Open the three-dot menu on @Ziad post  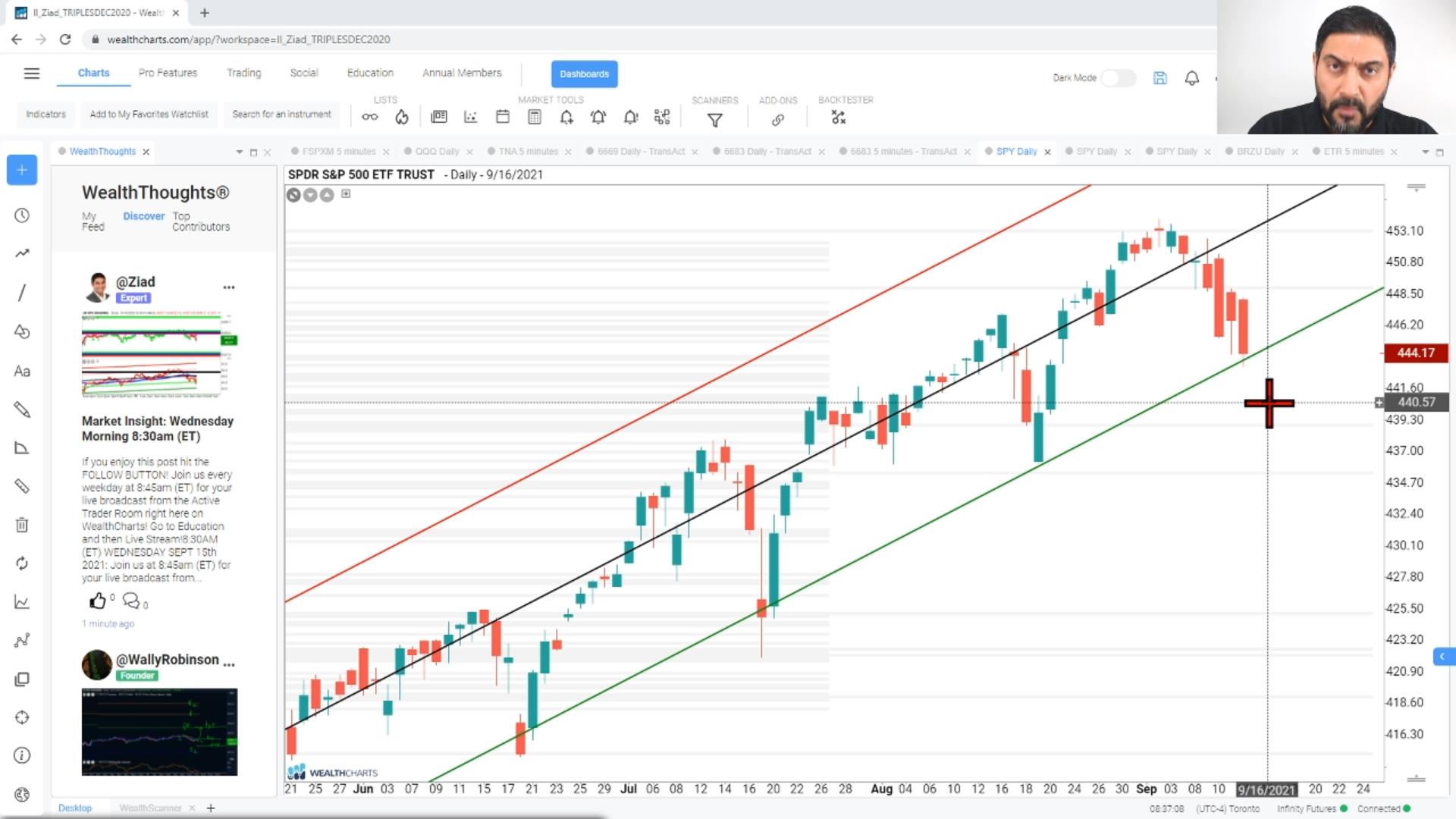[229, 287]
